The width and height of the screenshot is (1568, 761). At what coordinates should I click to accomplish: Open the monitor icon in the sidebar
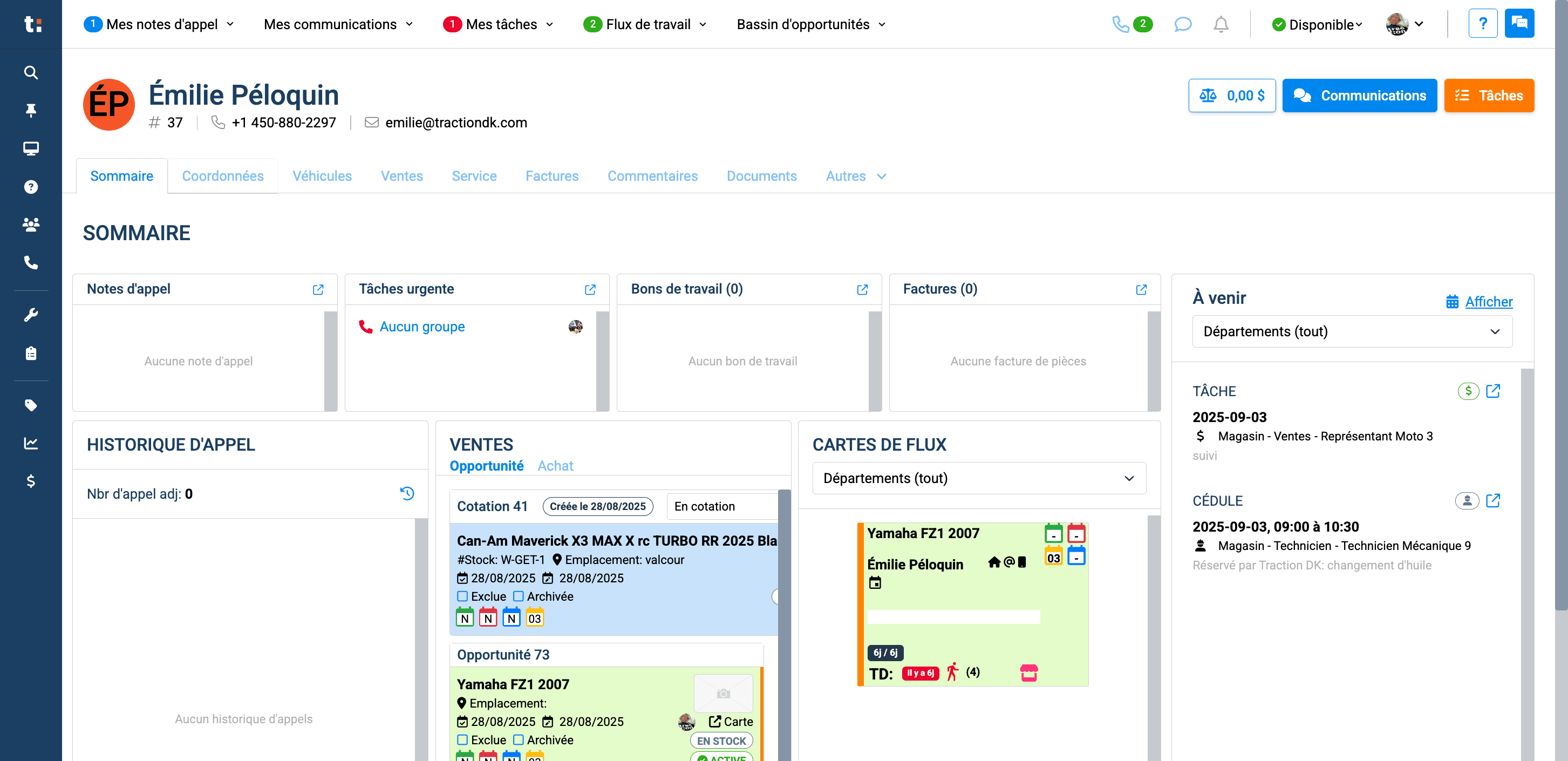point(30,148)
